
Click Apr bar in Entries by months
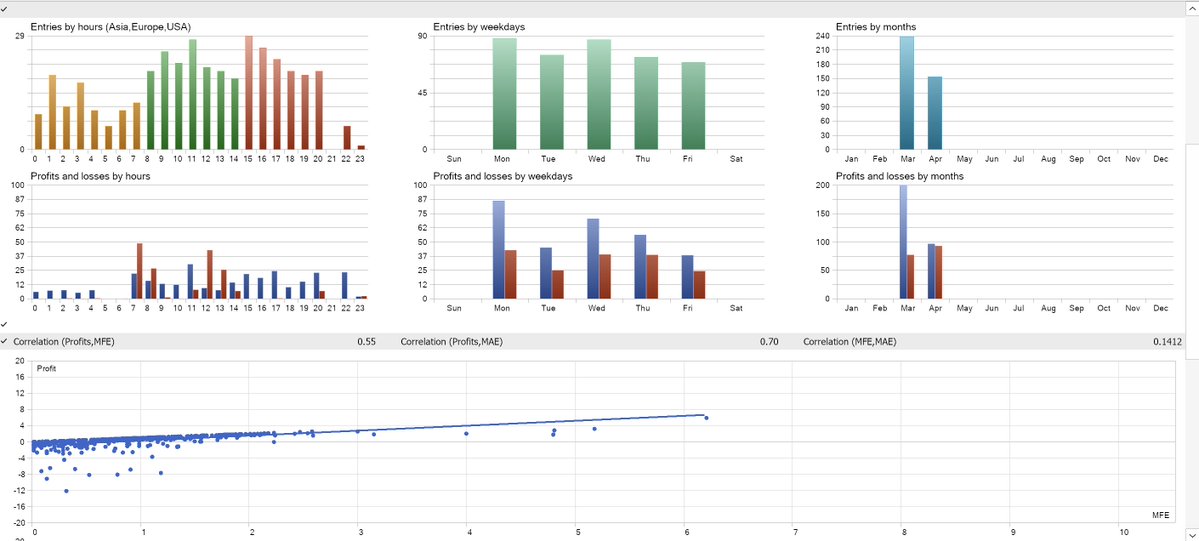click(935, 112)
